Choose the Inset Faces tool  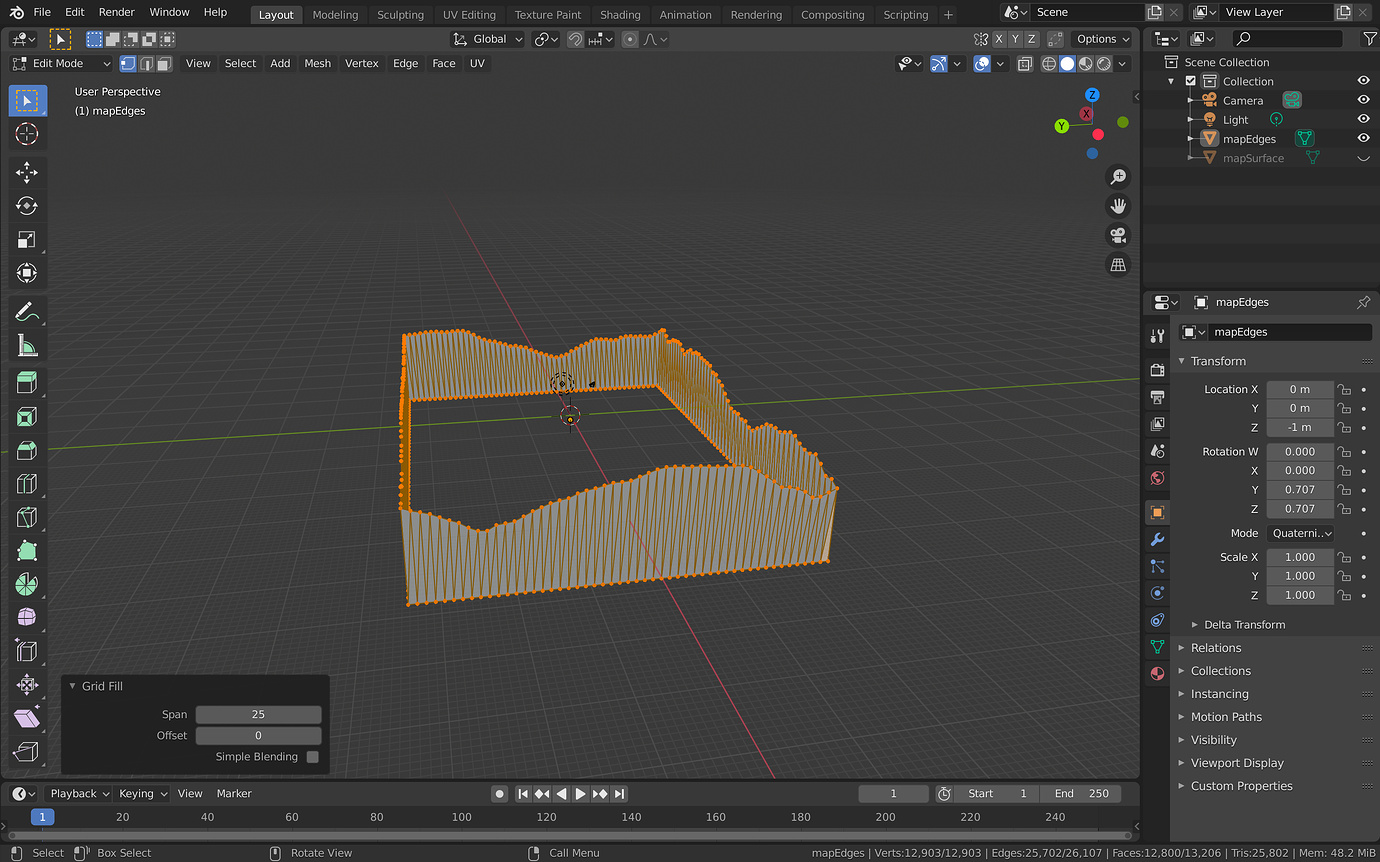pos(27,416)
